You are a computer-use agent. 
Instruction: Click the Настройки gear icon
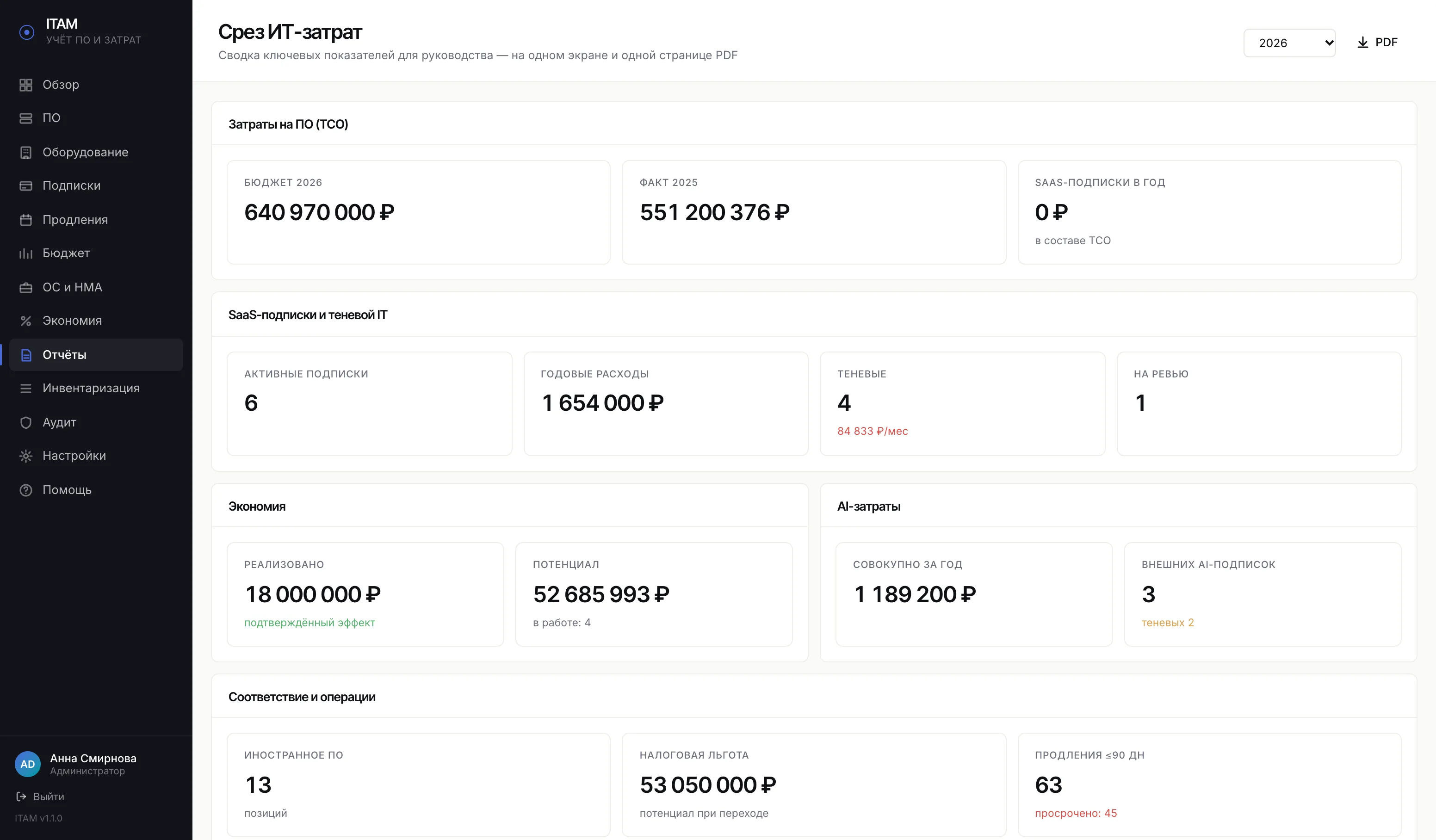(25, 456)
